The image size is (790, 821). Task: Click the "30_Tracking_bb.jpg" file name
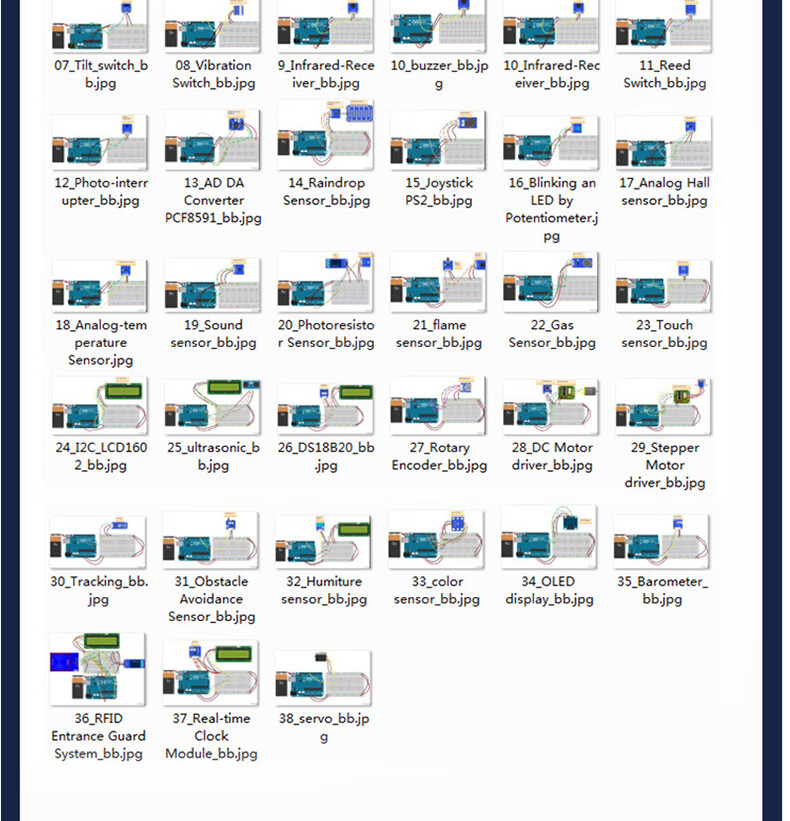[x=99, y=590]
